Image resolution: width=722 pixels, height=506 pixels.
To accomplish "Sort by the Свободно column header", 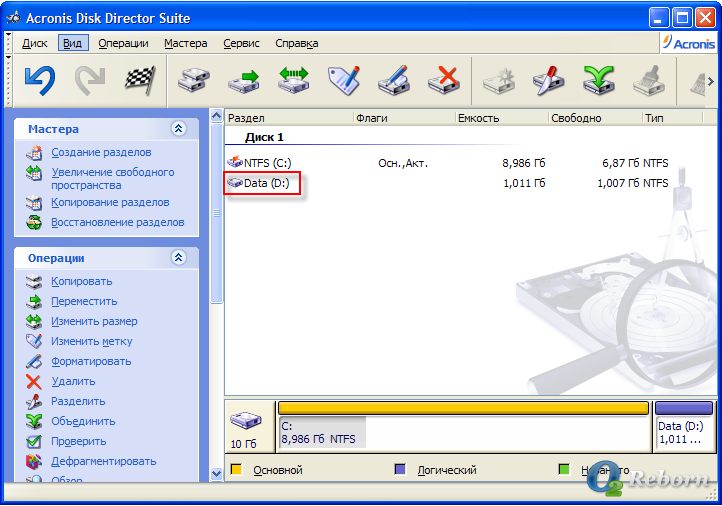I will (x=595, y=118).
